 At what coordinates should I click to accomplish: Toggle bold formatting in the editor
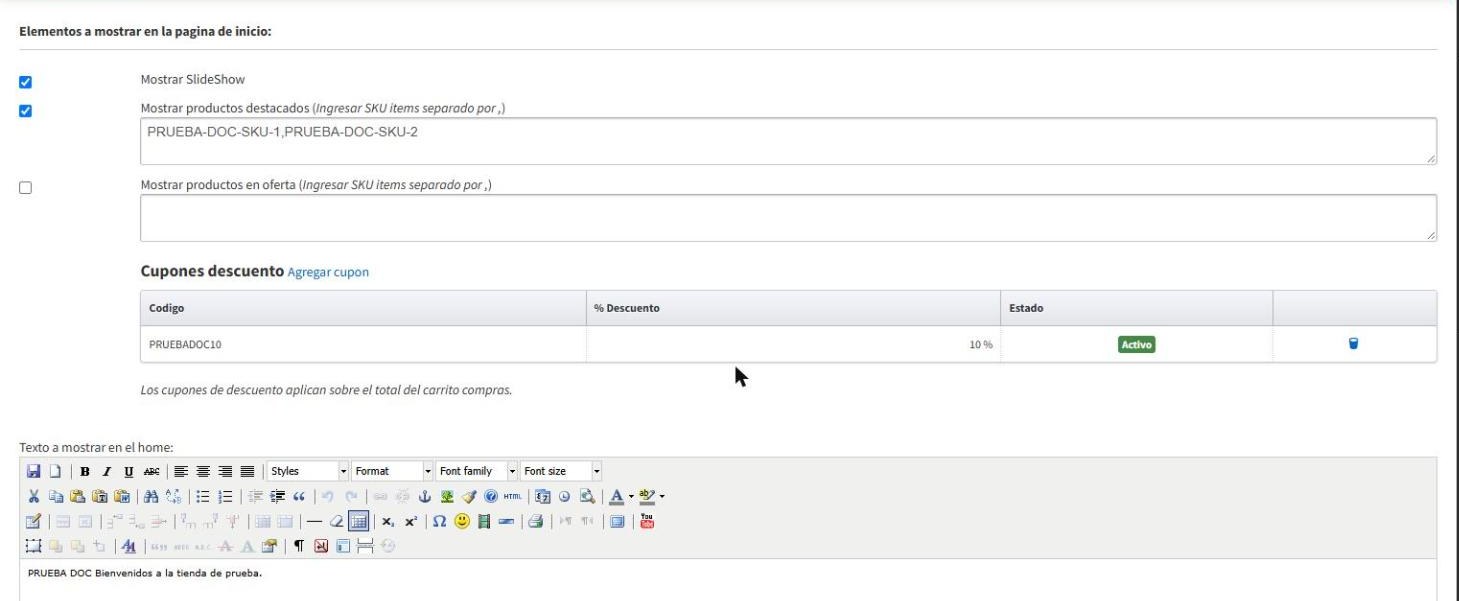click(x=85, y=471)
